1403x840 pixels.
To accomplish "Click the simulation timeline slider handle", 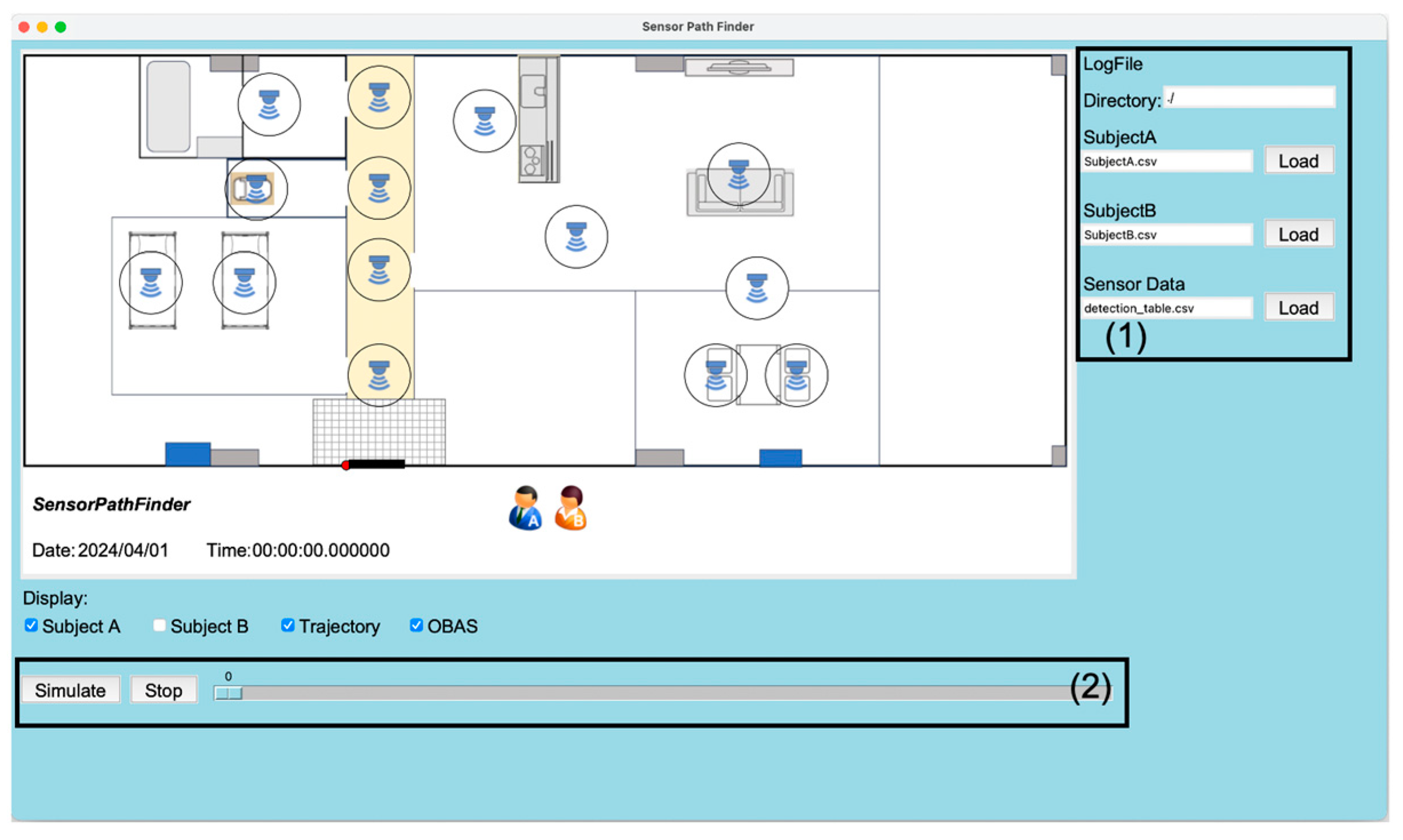I will tap(228, 694).
